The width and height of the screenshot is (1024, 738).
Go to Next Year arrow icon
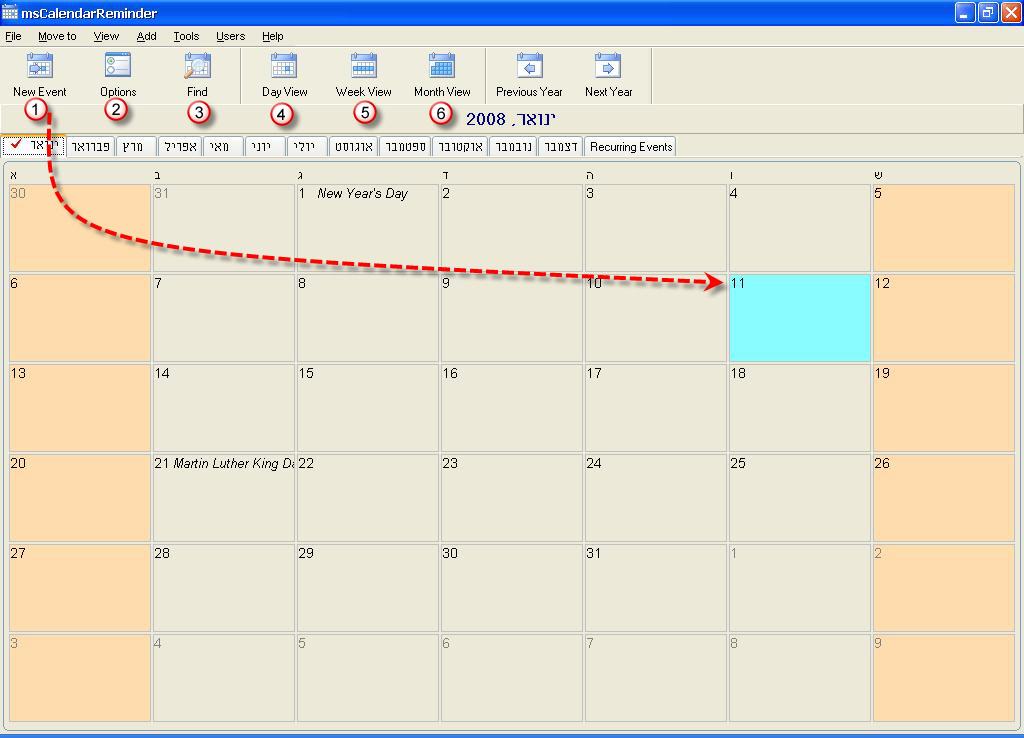(608, 67)
